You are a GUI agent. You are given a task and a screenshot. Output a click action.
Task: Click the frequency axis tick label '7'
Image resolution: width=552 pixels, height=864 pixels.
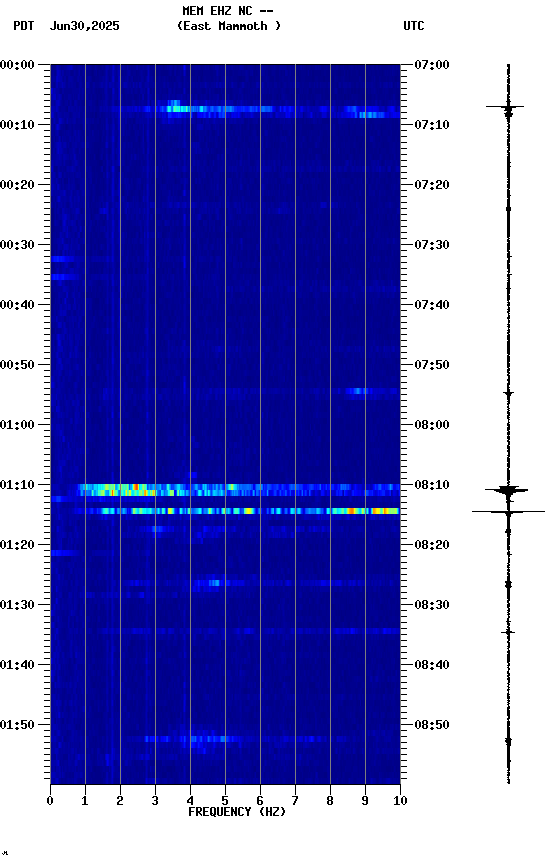295,801
